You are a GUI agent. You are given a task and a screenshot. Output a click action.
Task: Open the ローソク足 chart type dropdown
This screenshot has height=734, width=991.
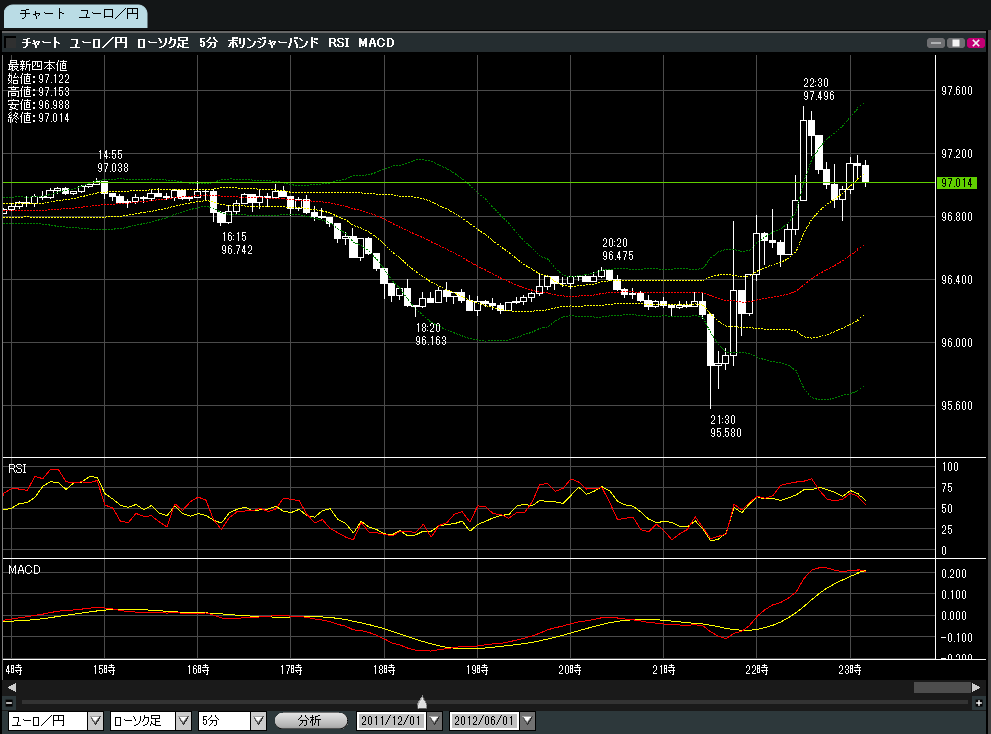(184, 720)
